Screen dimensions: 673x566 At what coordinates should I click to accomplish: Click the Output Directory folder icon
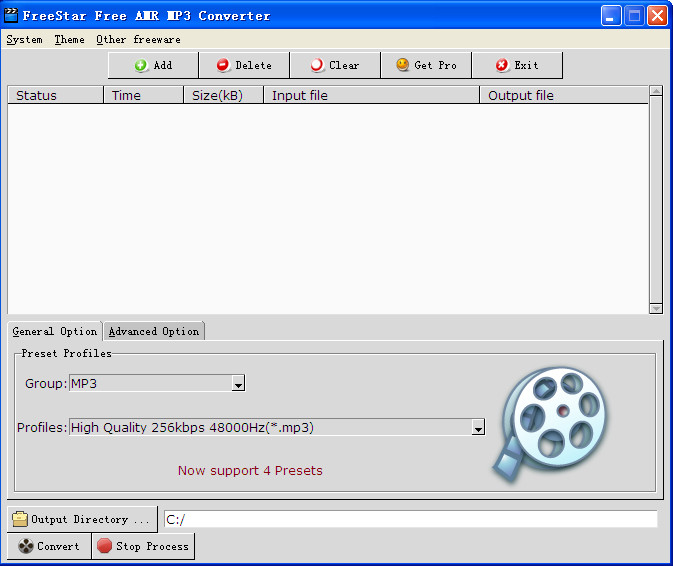[x=20, y=519]
